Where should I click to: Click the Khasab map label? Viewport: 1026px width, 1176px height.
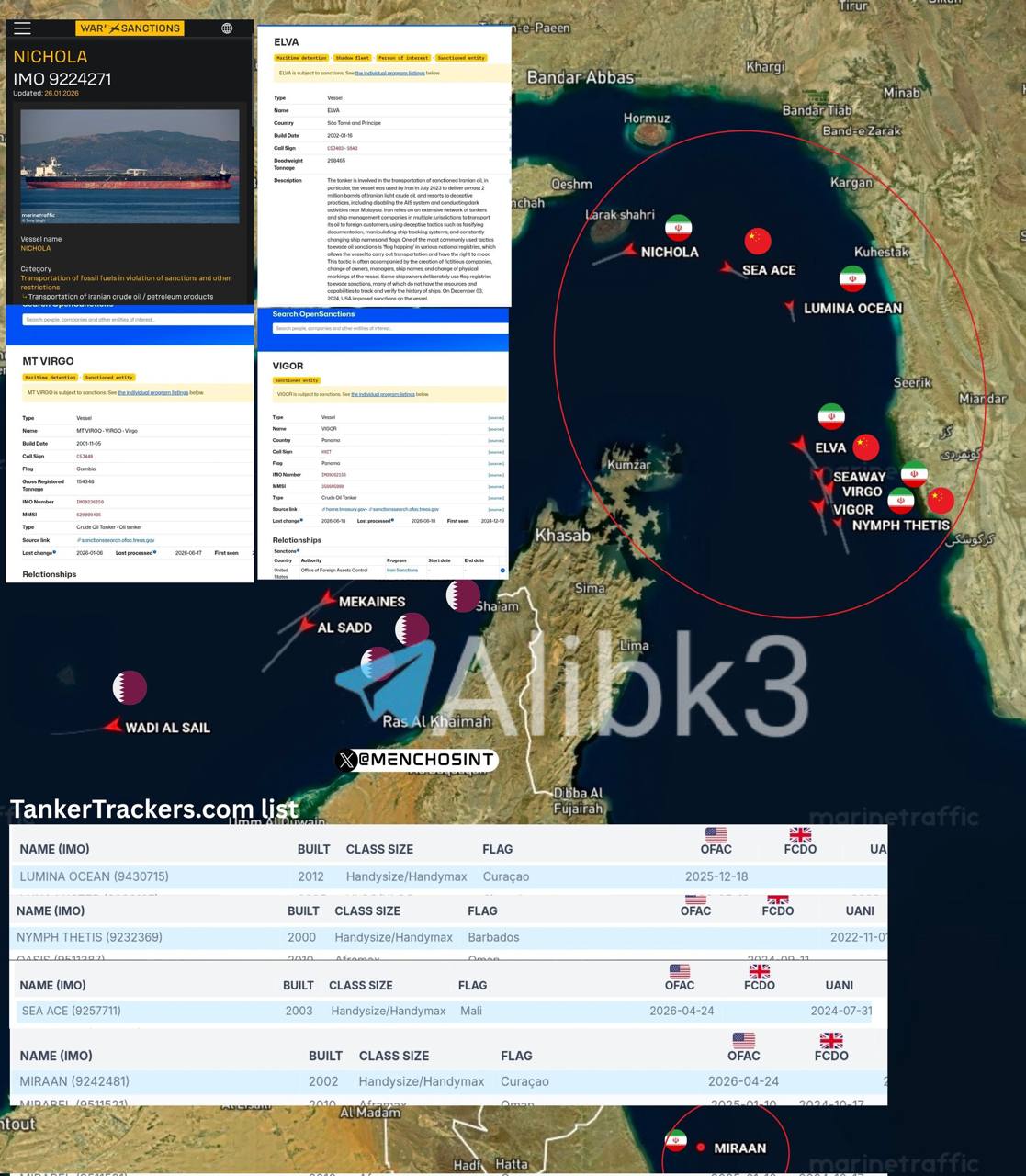tap(563, 535)
